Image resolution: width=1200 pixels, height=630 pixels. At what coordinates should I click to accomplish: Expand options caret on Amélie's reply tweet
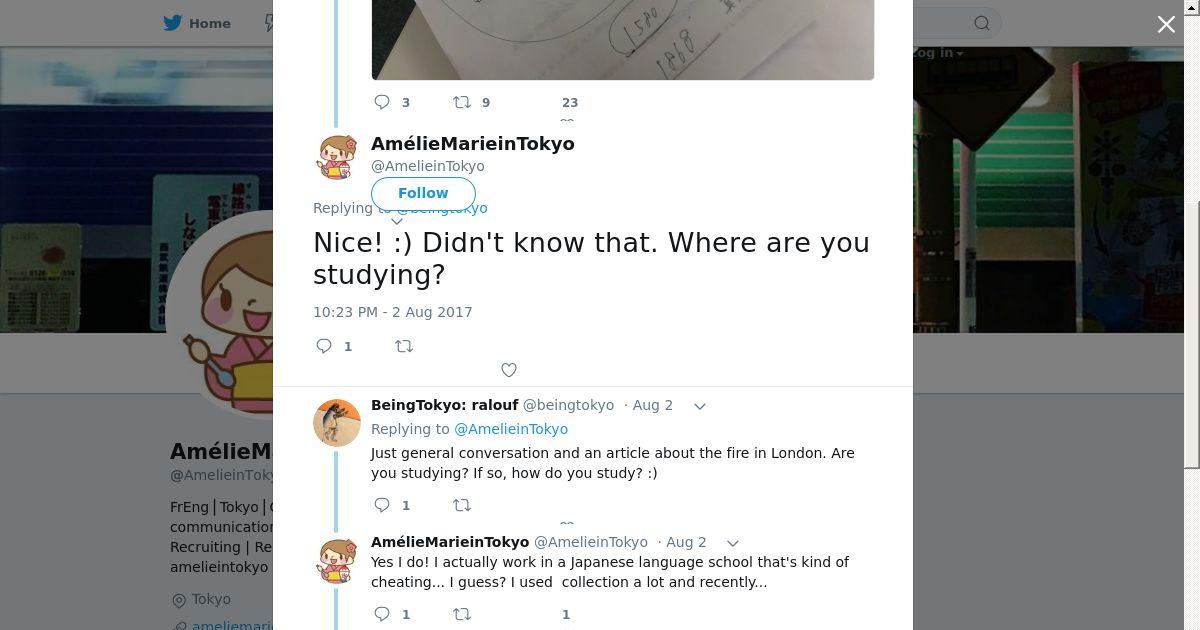733,543
